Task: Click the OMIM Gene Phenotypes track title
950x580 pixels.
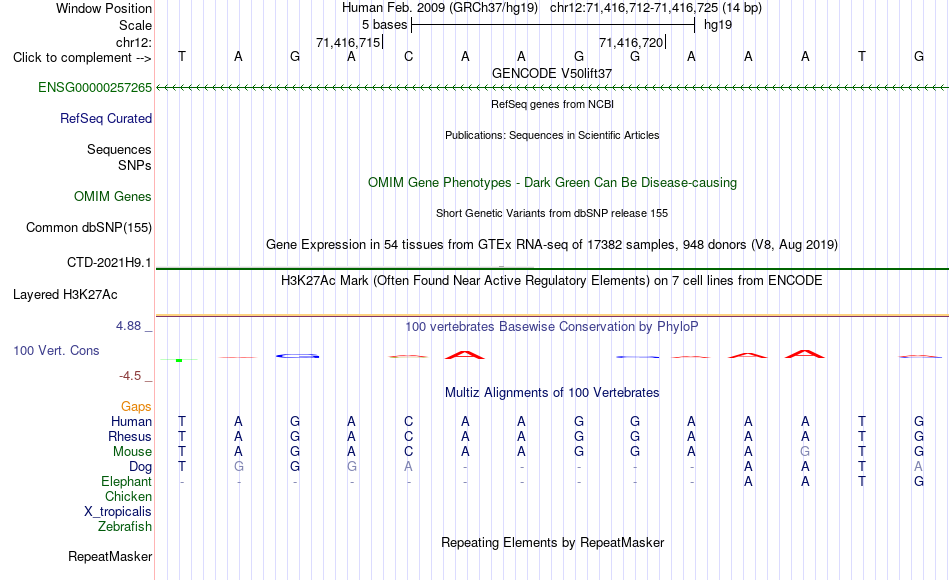Action: (552, 183)
